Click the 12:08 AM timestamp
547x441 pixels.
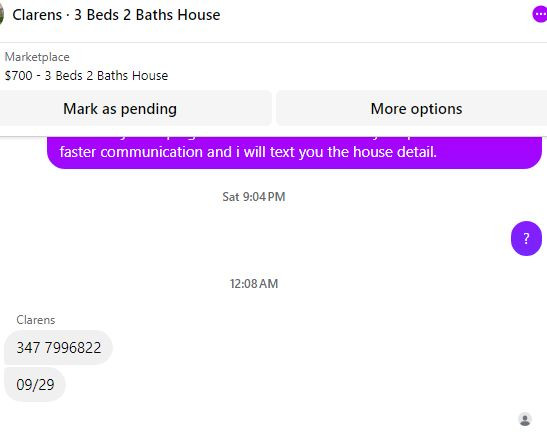pyautogui.click(x=254, y=284)
